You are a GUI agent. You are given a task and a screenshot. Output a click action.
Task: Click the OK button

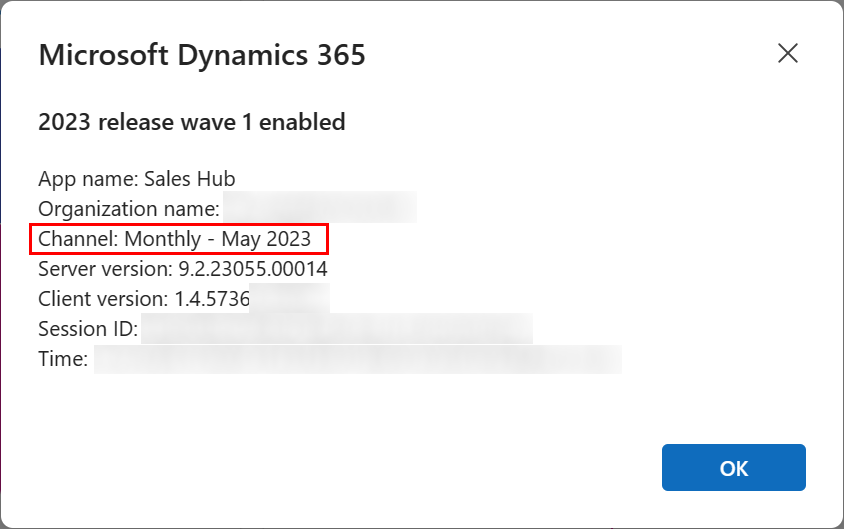click(734, 468)
